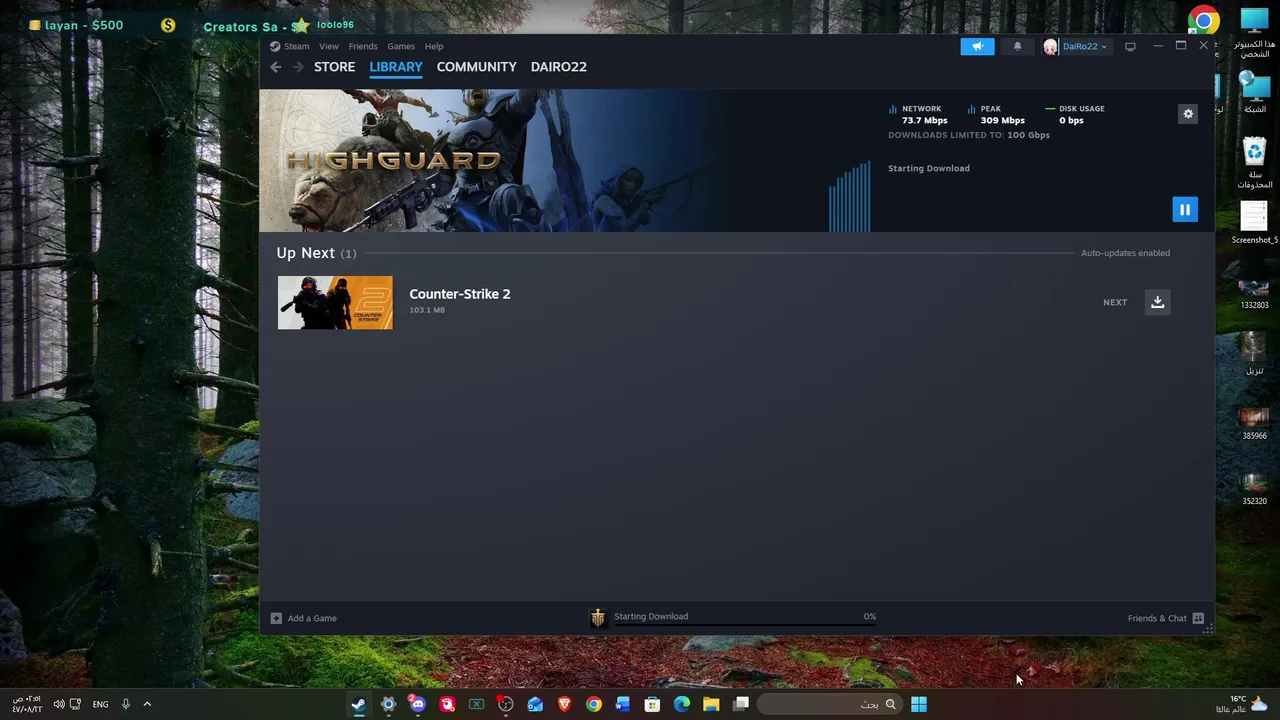Open Word from the taskbar
The width and height of the screenshot is (1280, 720).
coord(623,704)
